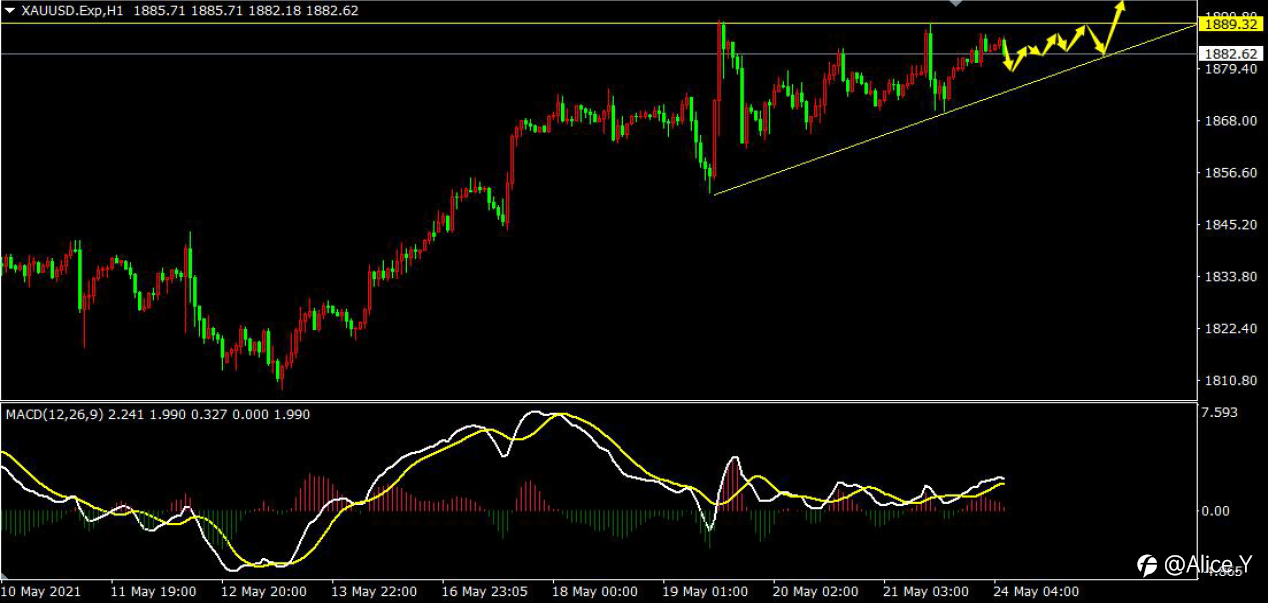Click the 1868.00 price scale value
The height and width of the screenshot is (603, 1268).
tap(1231, 121)
